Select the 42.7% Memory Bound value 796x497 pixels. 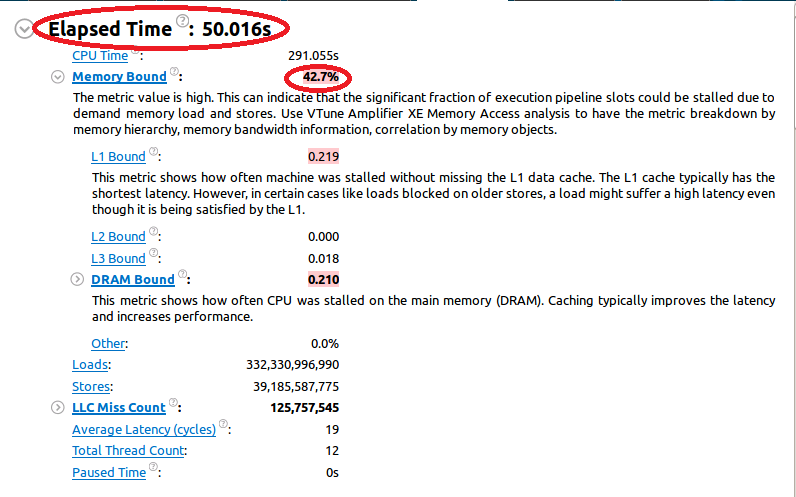pyautogui.click(x=321, y=77)
